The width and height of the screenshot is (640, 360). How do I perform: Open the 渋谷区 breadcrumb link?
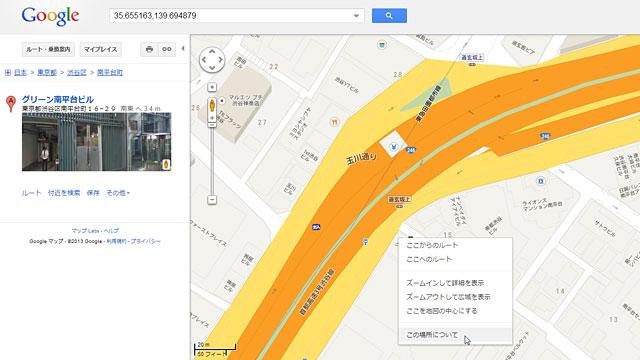(77, 73)
